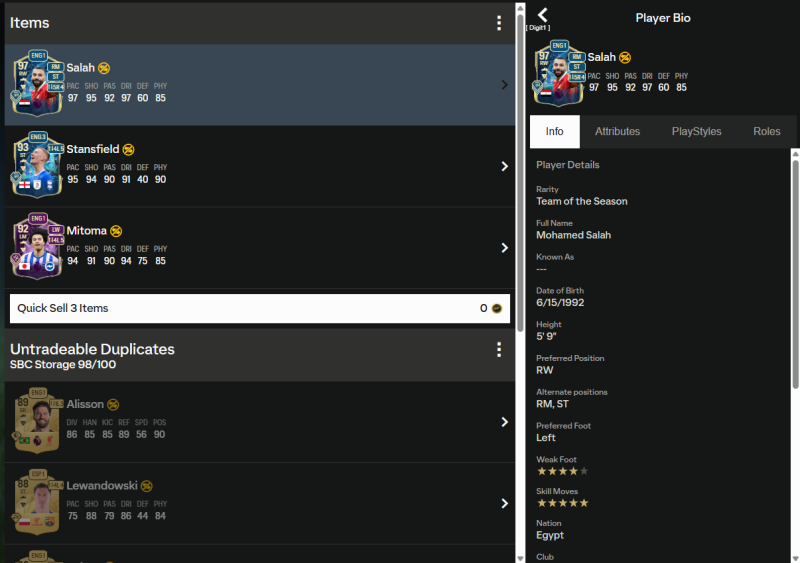
Task: Click items list scroll up arrow
Action: 520,7
